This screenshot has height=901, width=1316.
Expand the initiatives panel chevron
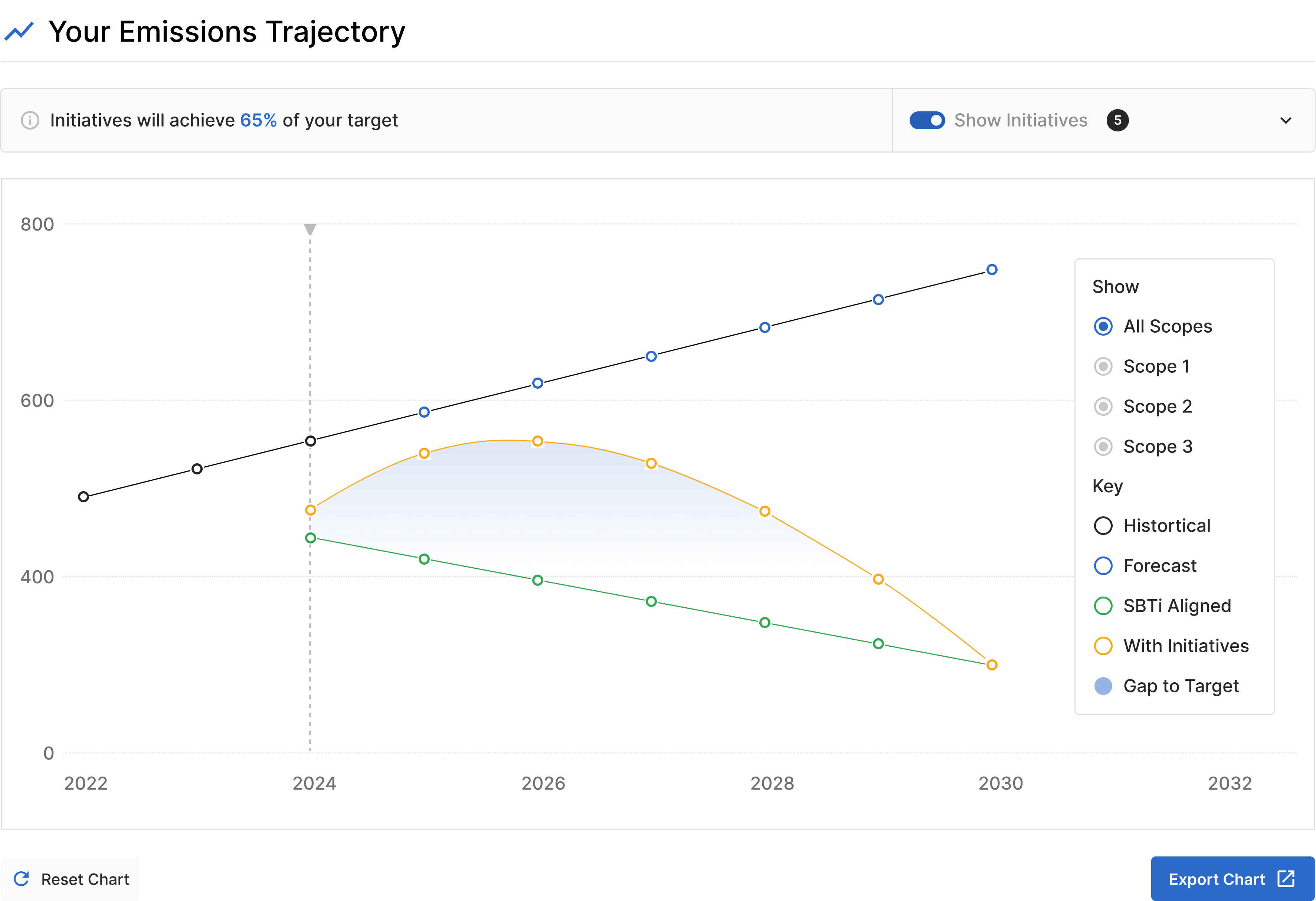pyautogui.click(x=1286, y=121)
